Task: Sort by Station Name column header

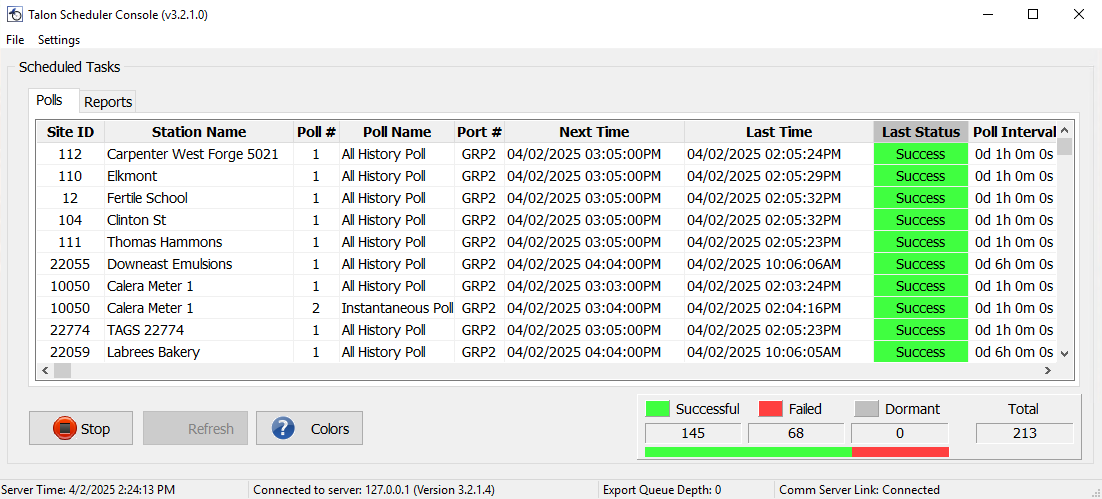Action: point(199,131)
